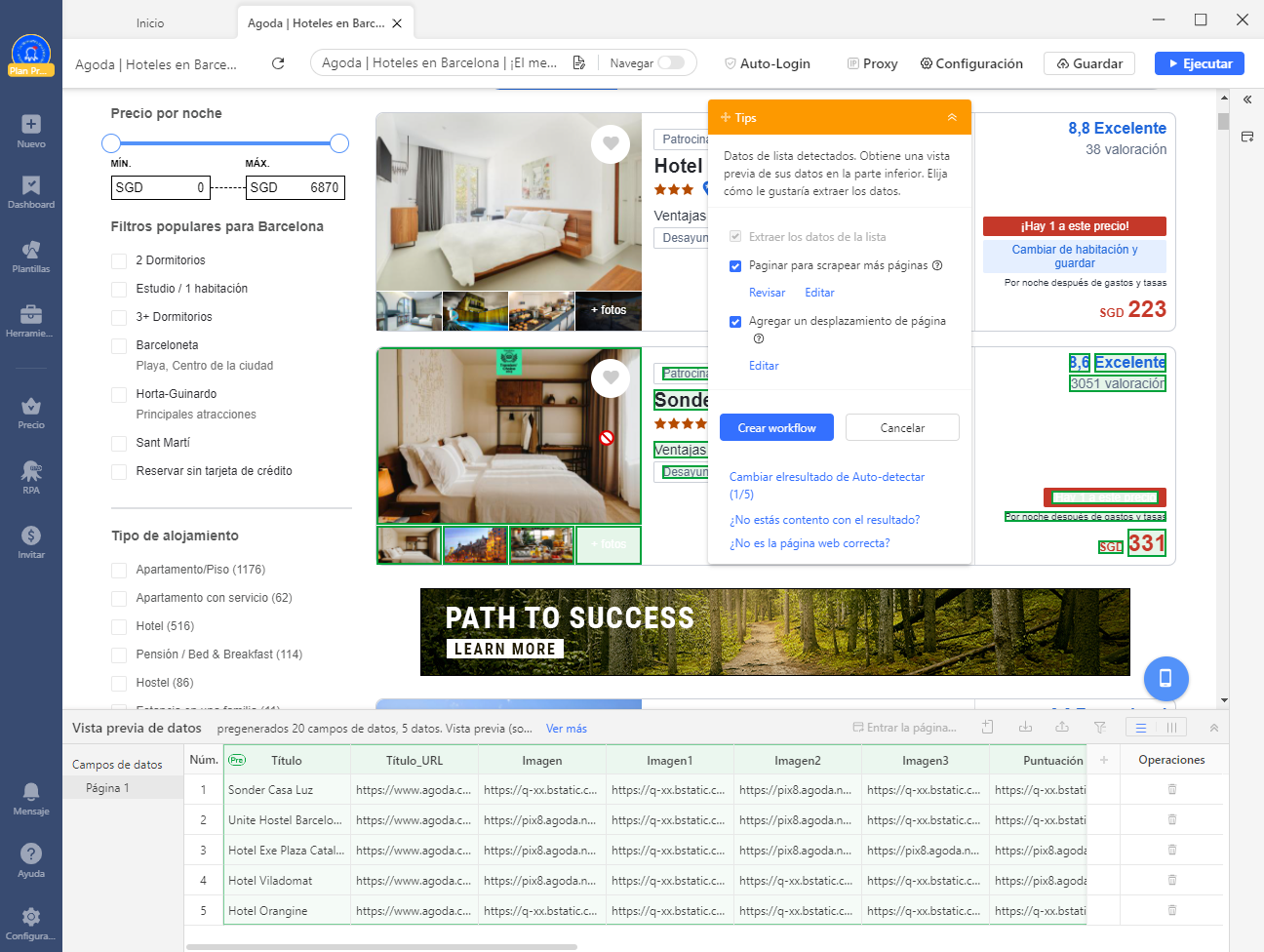Toggle the Navegar switch
This screenshot has height=952, width=1264.
(x=671, y=62)
